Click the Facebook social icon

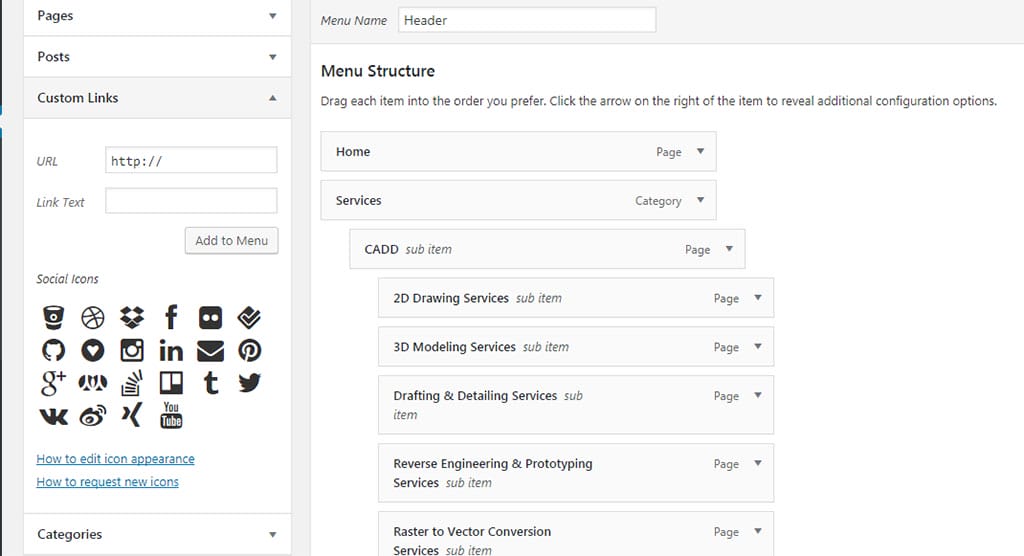(171, 318)
